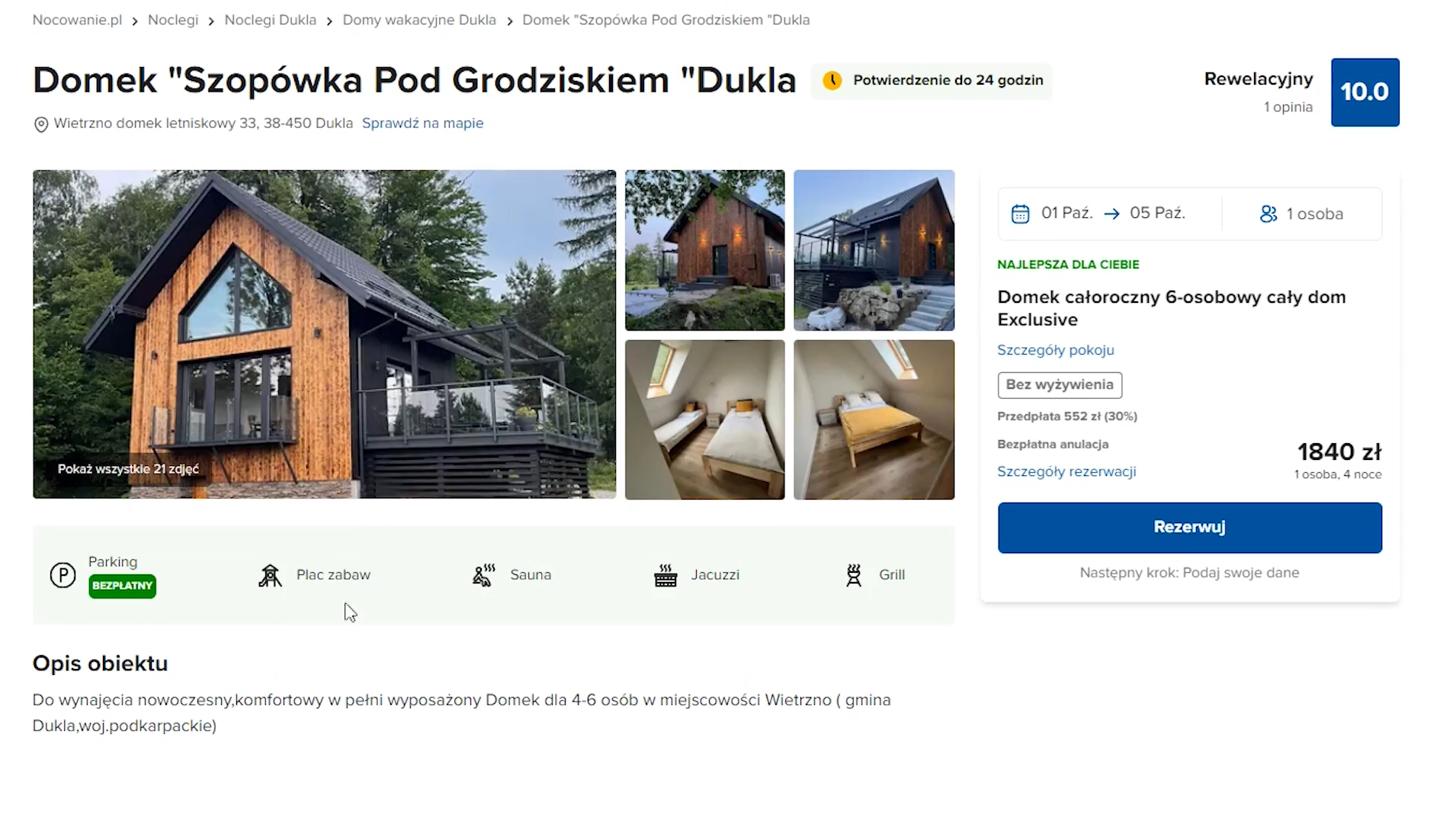Image resolution: width=1456 pixels, height=823 pixels.
Task: Click the Parking P icon
Action: coord(63,575)
